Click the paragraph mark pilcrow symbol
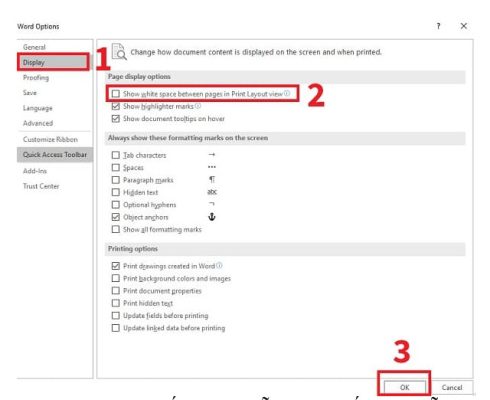The height and width of the screenshot is (400, 490). click(212, 180)
